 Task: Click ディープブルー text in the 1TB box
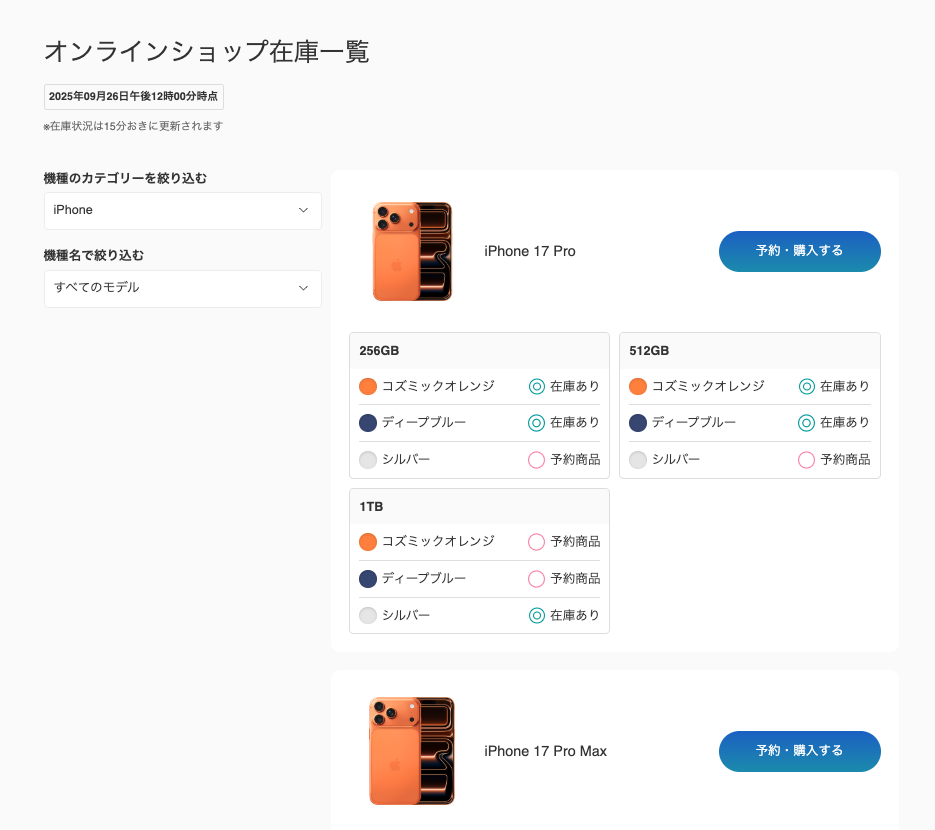[424, 578]
